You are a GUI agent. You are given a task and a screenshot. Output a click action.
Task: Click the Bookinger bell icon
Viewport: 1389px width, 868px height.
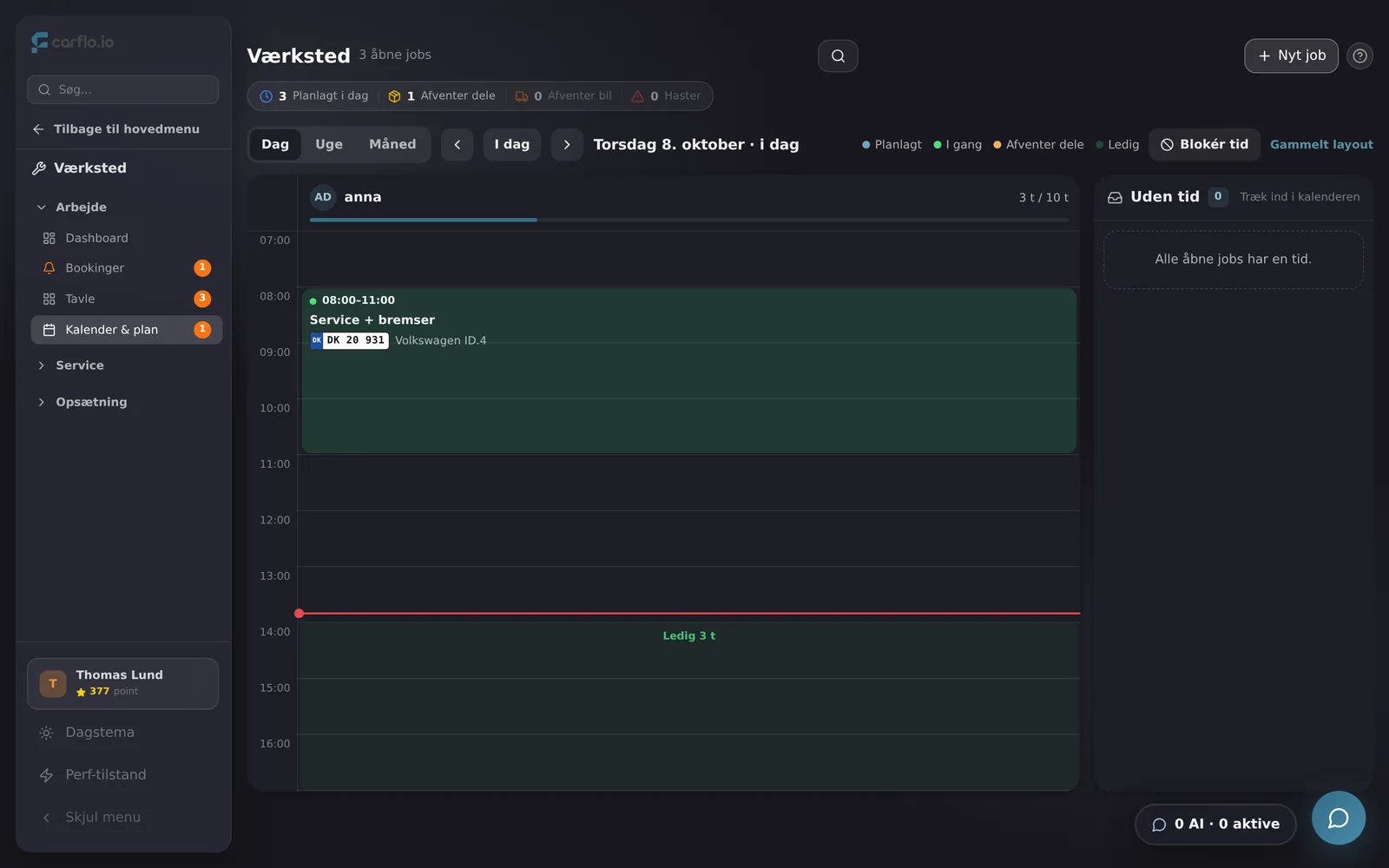coord(49,268)
